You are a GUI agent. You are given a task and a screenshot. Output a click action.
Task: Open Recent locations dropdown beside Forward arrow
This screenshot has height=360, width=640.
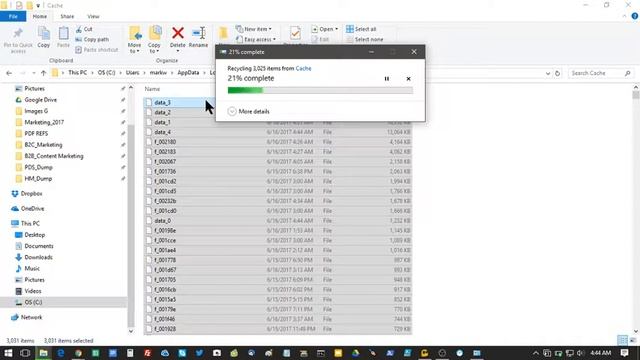(34, 73)
